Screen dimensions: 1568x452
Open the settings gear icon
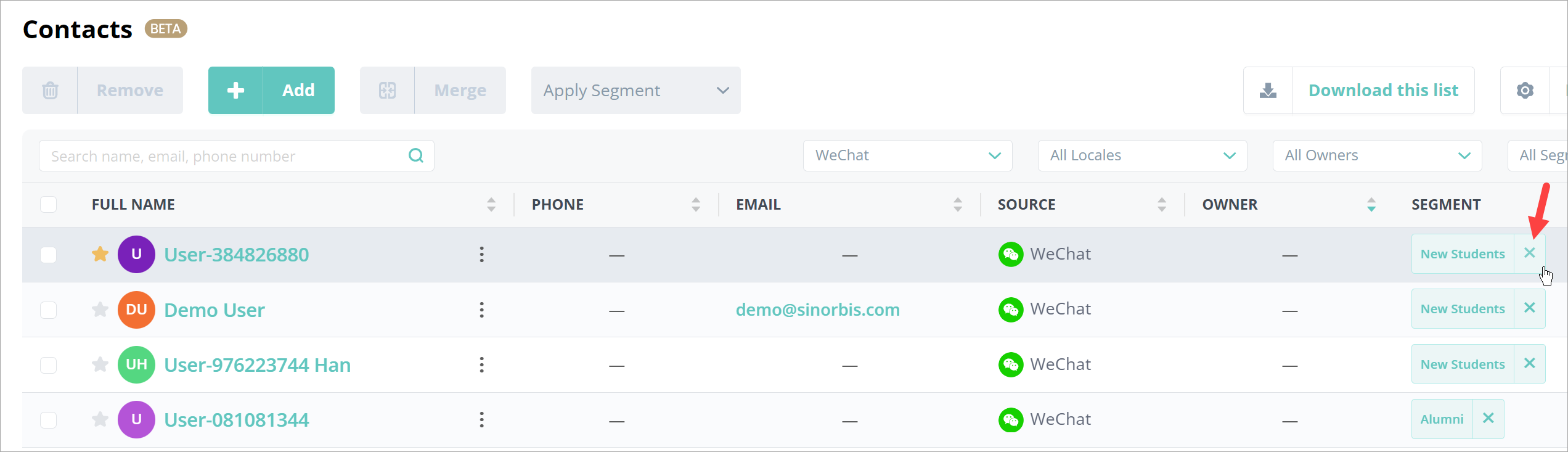(x=1525, y=91)
